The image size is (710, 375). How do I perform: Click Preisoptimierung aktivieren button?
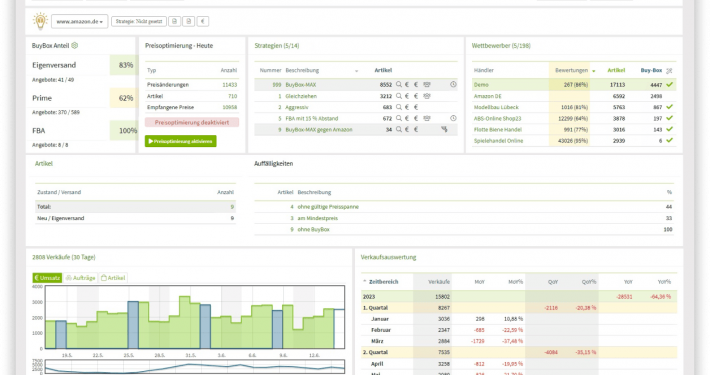(x=181, y=141)
